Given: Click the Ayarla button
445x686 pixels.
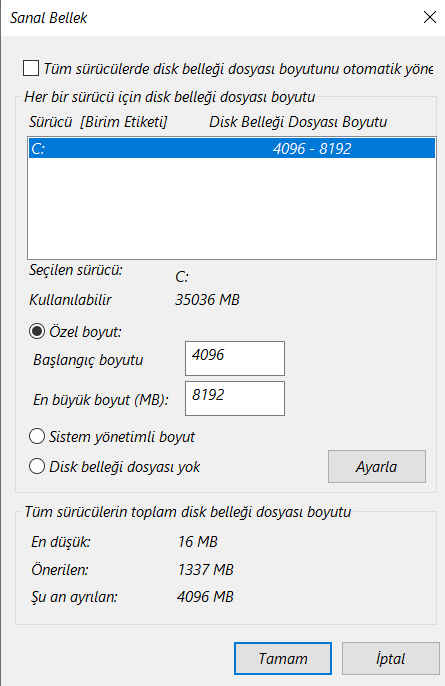Looking at the screenshot, I should pos(377,466).
